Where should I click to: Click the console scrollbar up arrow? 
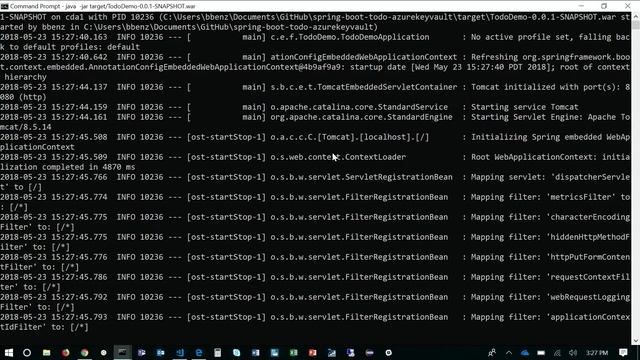pos(636,16)
